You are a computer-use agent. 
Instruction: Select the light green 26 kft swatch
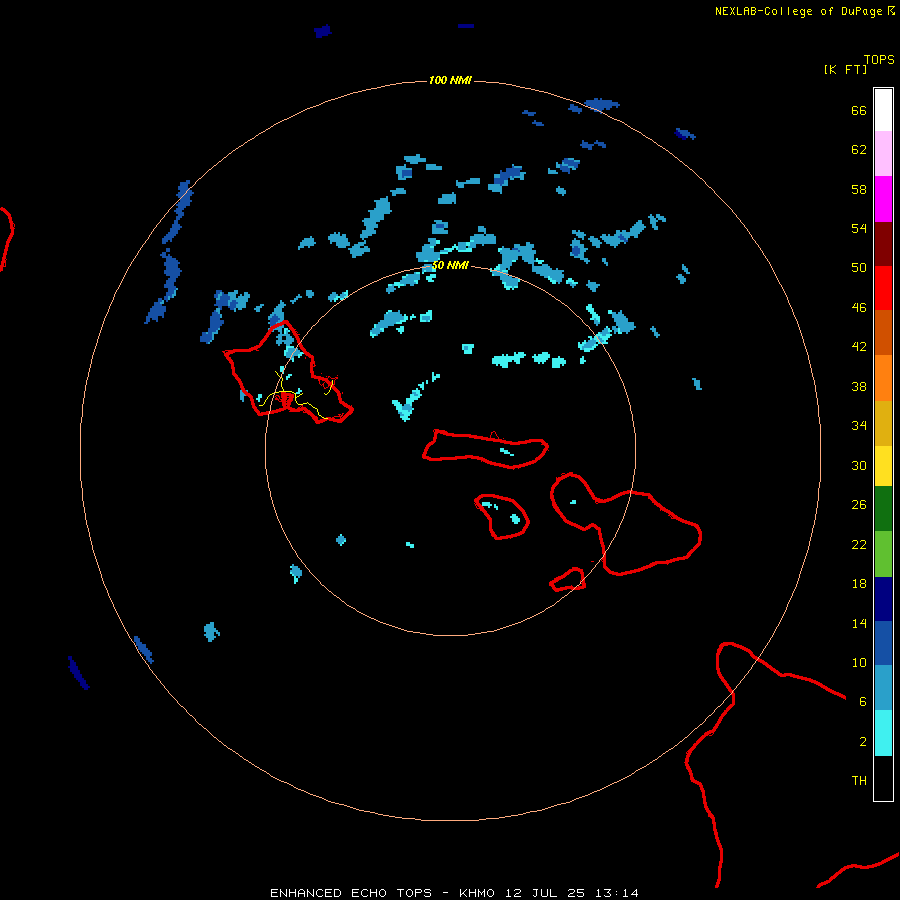[883, 554]
